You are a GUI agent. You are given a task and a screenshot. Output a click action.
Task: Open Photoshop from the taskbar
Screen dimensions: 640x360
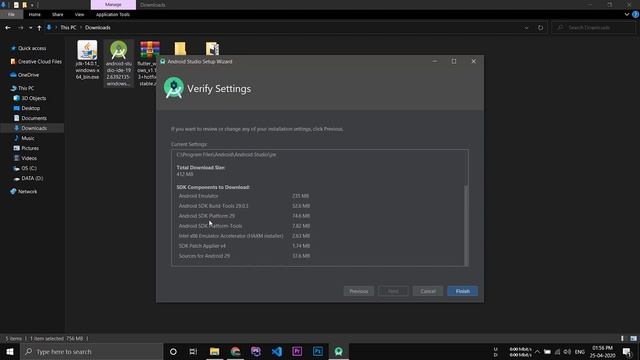(x=318, y=351)
